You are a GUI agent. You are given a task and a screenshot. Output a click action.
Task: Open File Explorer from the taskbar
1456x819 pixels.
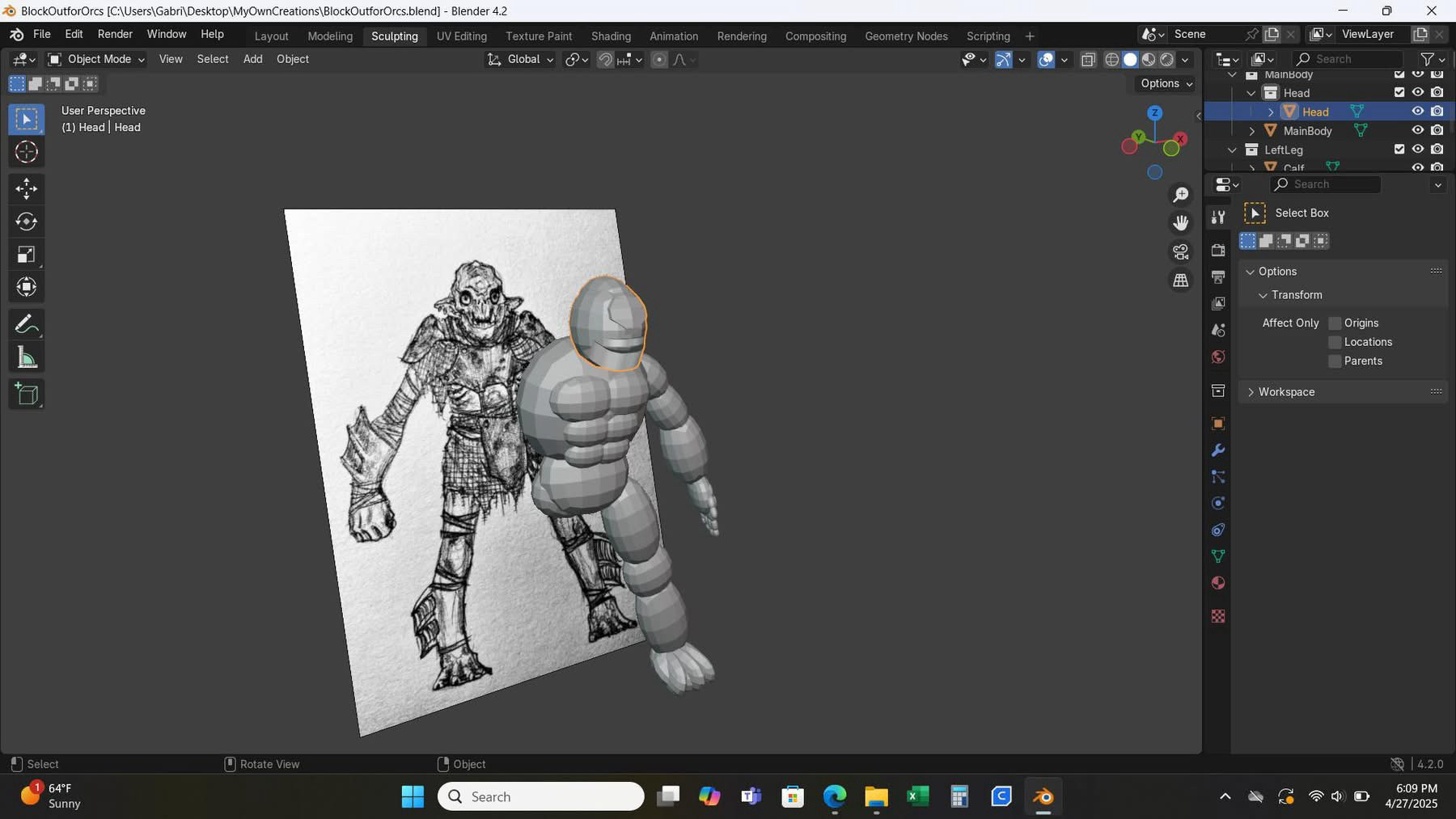pyautogui.click(x=876, y=797)
